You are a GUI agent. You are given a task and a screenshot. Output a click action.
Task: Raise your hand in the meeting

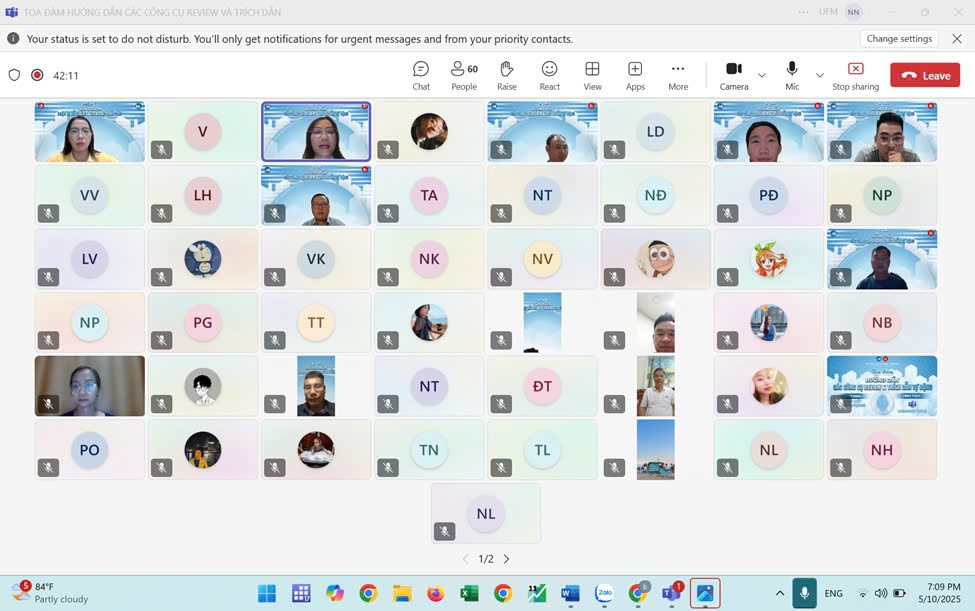[x=507, y=75]
